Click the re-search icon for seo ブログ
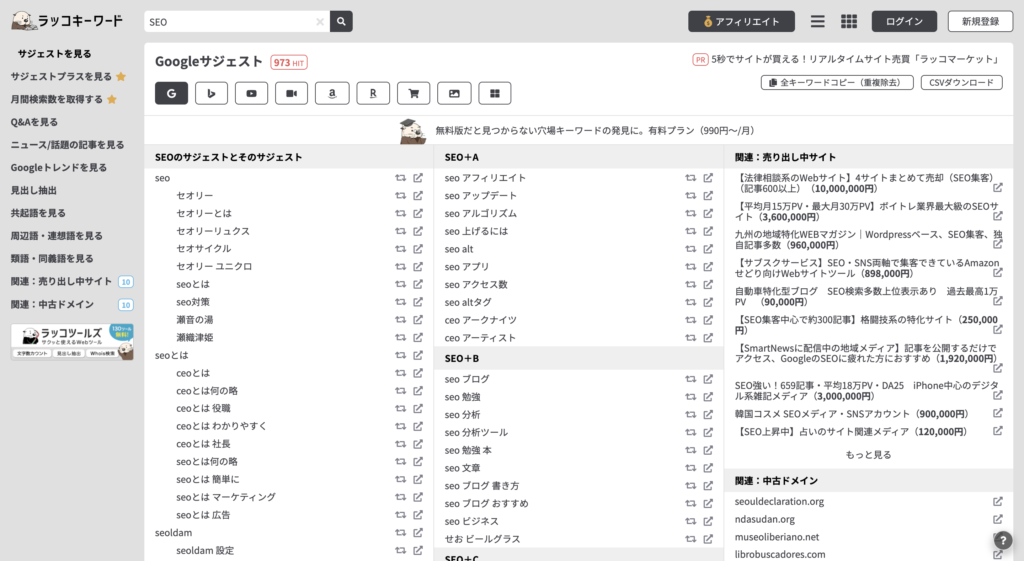The image size is (1024, 561). [690, 379]
